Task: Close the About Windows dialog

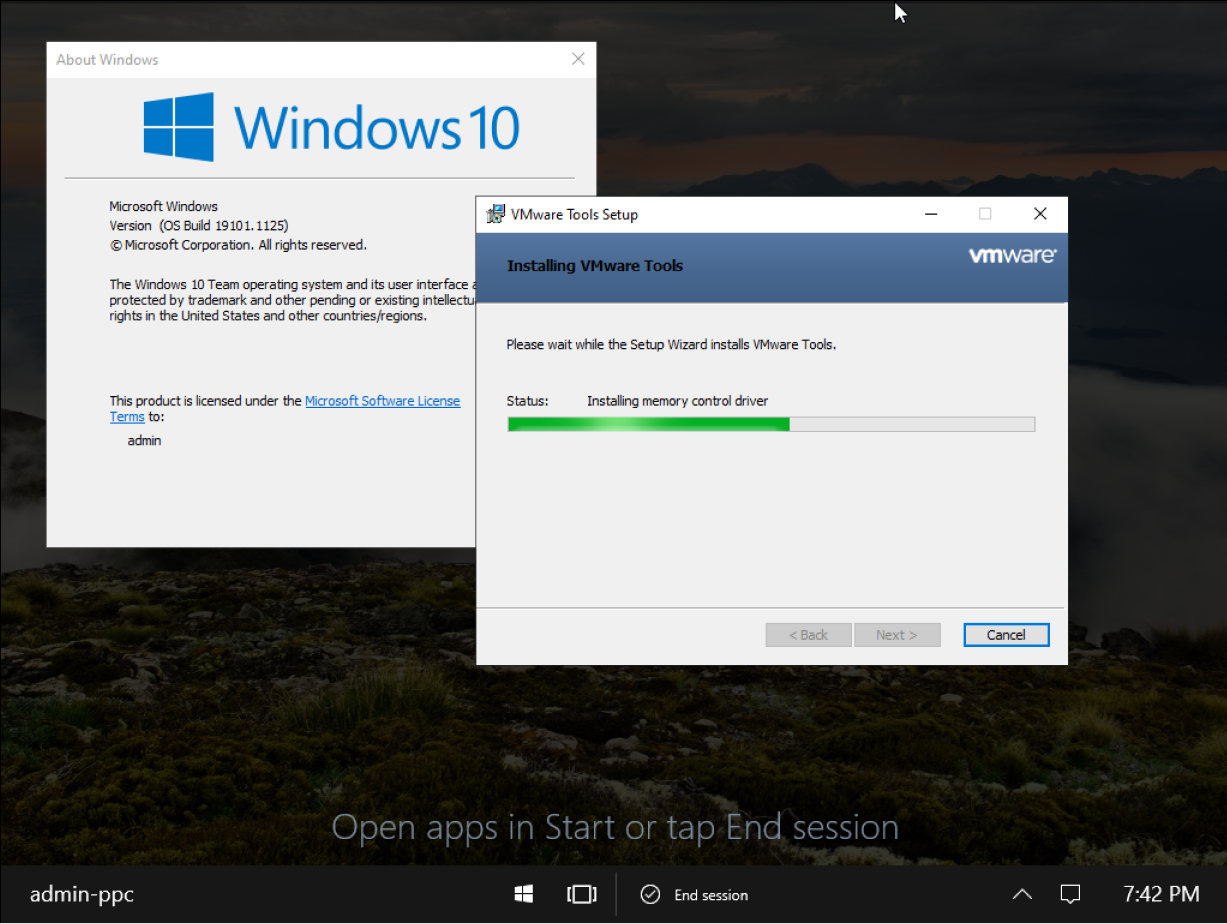Action: click(578, 59)
